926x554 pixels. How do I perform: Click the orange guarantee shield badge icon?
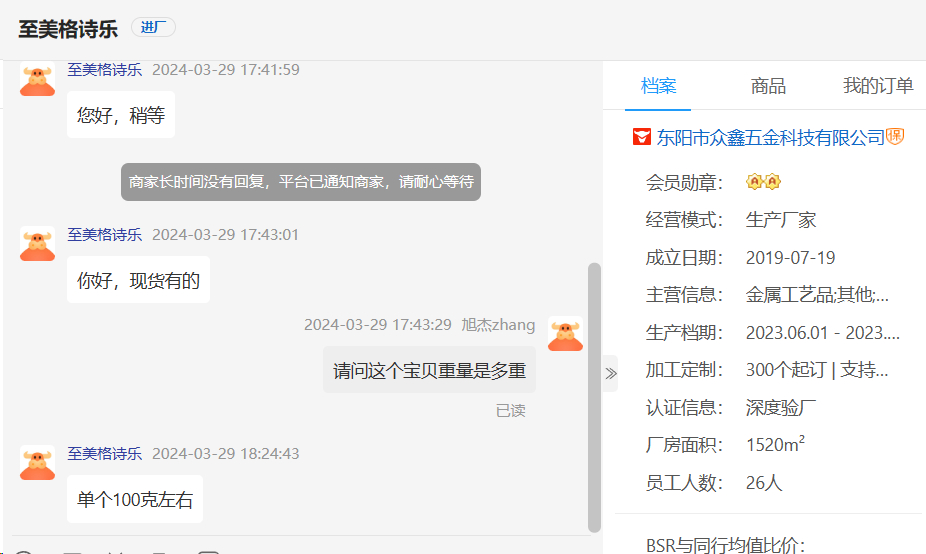click(895, 136)
